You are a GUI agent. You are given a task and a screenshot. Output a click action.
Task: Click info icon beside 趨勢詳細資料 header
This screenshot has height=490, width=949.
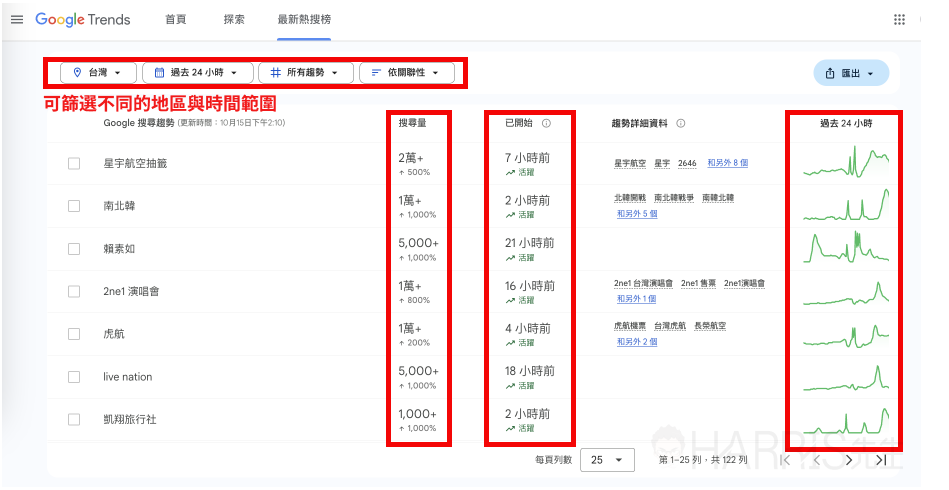point(680,123)
